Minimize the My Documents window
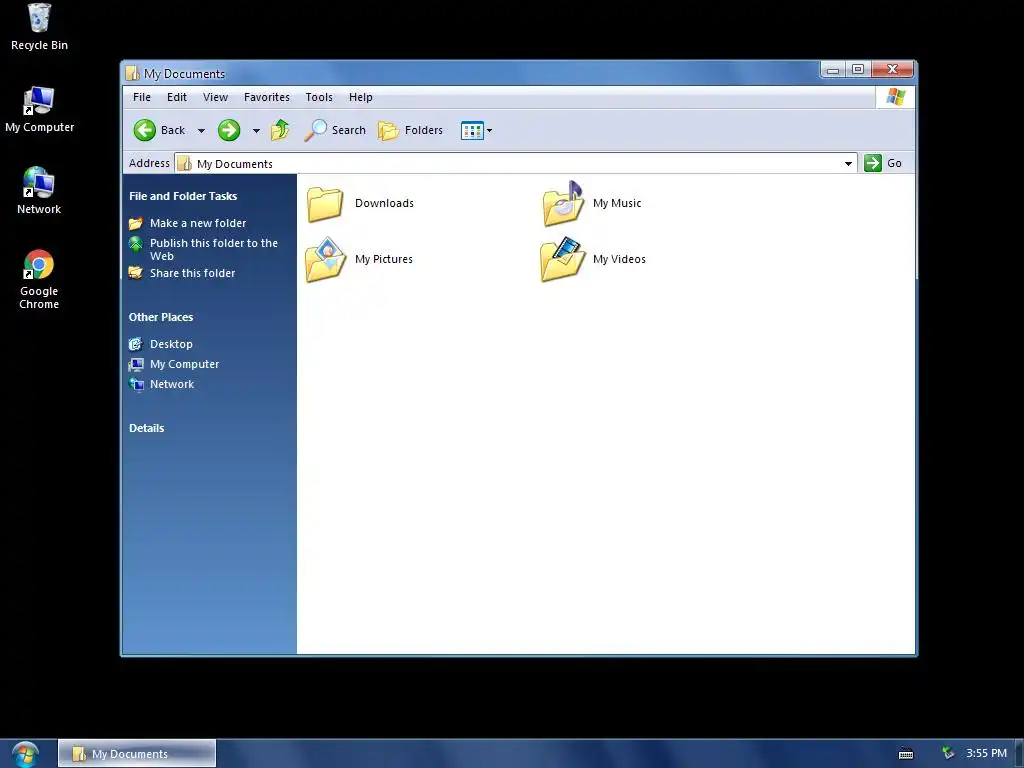 pos(833,69)
